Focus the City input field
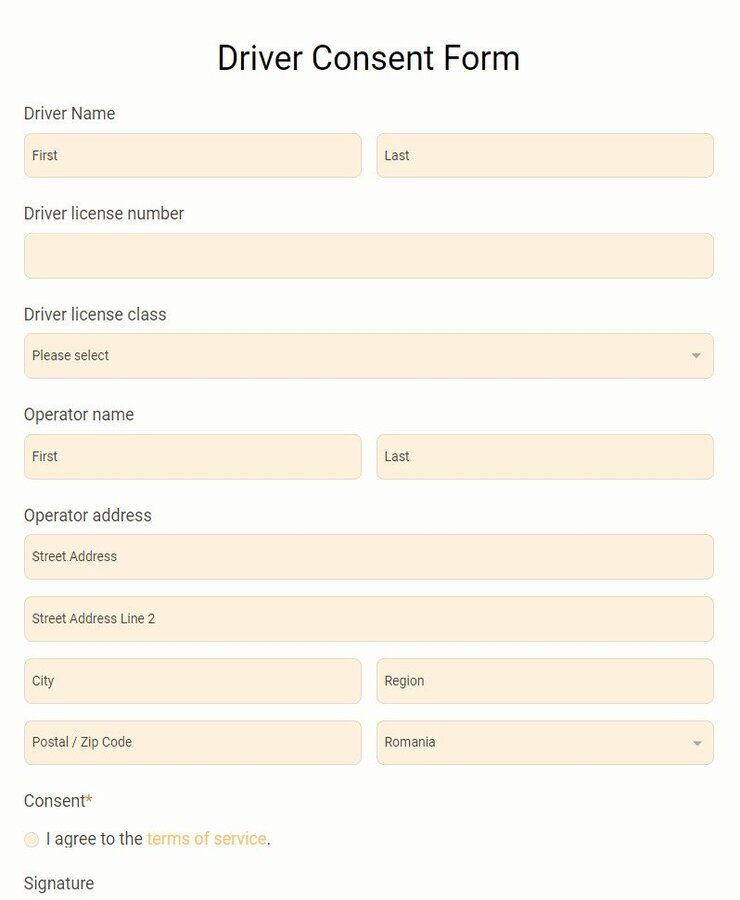The image size is (740, 900). click(192, 681)
